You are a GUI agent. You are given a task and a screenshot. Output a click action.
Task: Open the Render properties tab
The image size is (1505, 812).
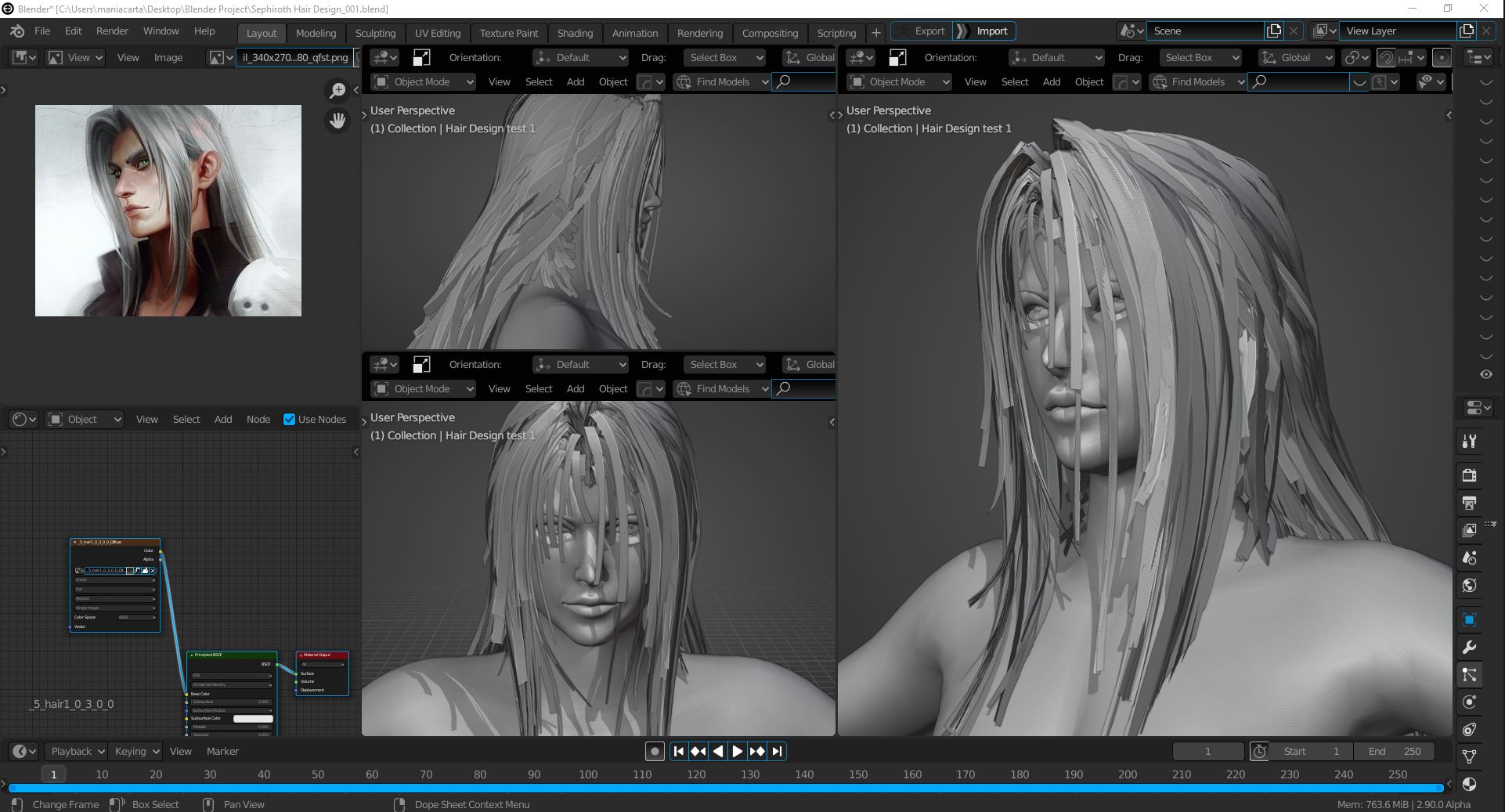(x=1470, y=475)
